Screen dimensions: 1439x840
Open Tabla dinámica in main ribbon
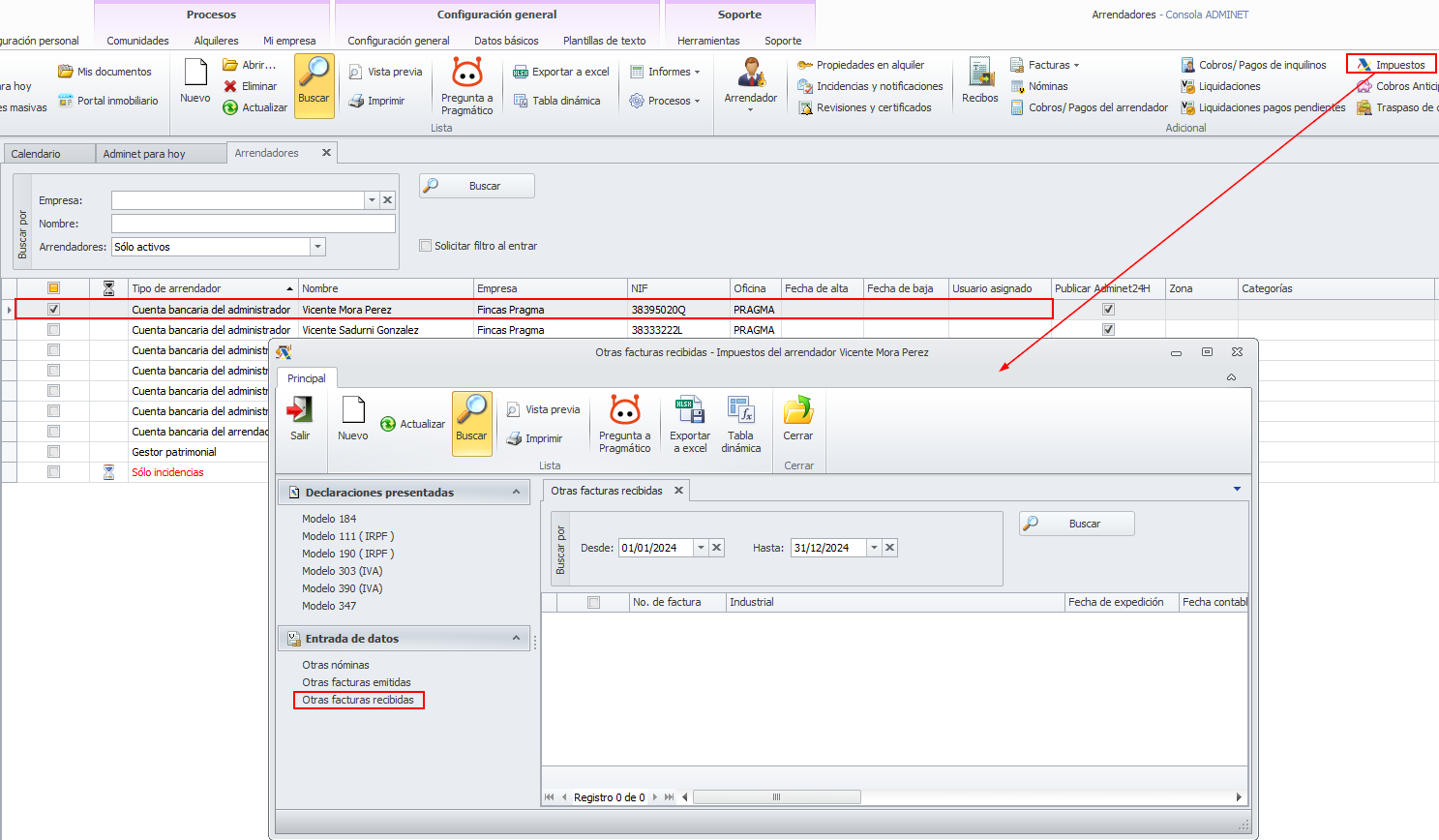pyautogui.click(x=556, y=101)
